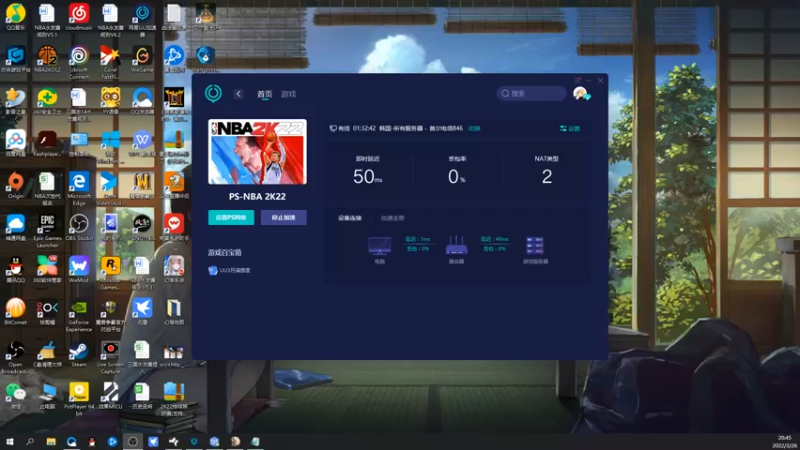Open the user avatar profile
Image resolution: width=800 pixels, height=450 pixels.
[x=580, y=93]
